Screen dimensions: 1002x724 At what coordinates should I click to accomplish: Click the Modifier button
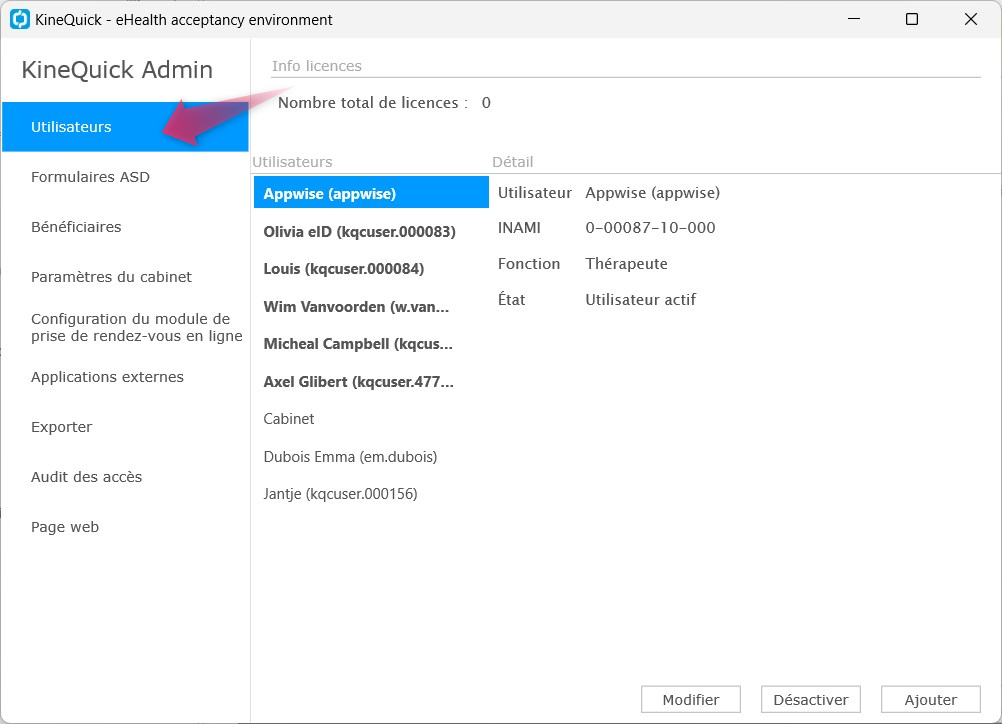pos(691,700)
